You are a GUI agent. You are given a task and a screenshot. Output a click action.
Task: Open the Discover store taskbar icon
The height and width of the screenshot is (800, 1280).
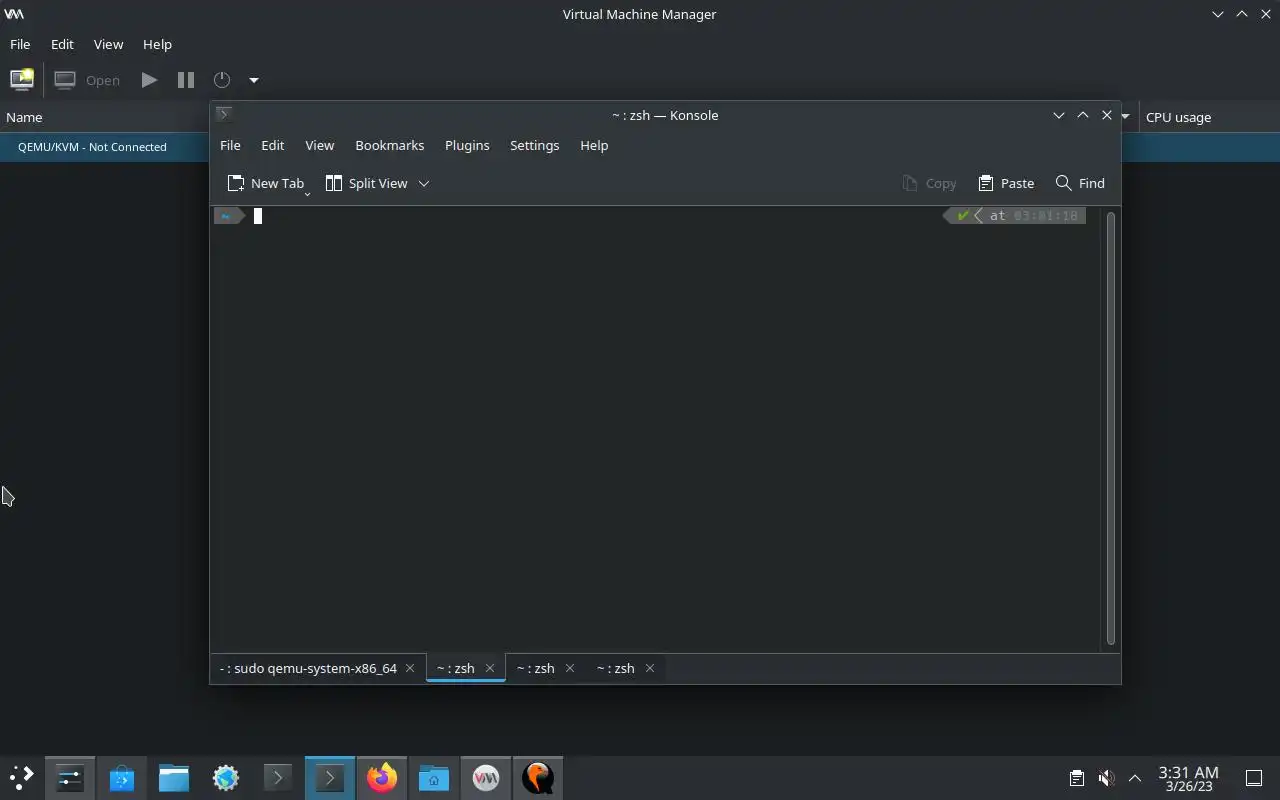point(122,777)
